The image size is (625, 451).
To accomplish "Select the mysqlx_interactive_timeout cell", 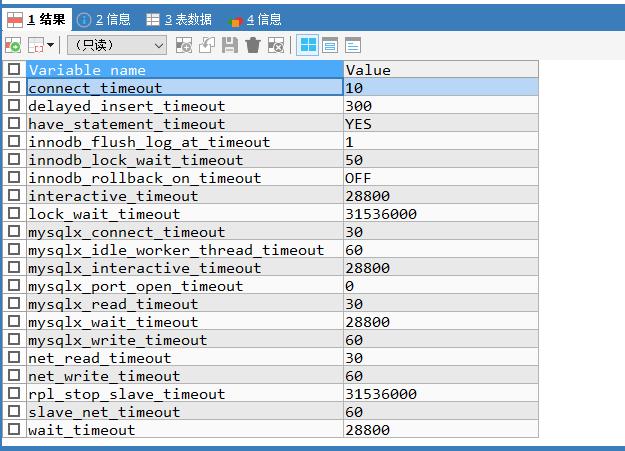I will (185, 267).
